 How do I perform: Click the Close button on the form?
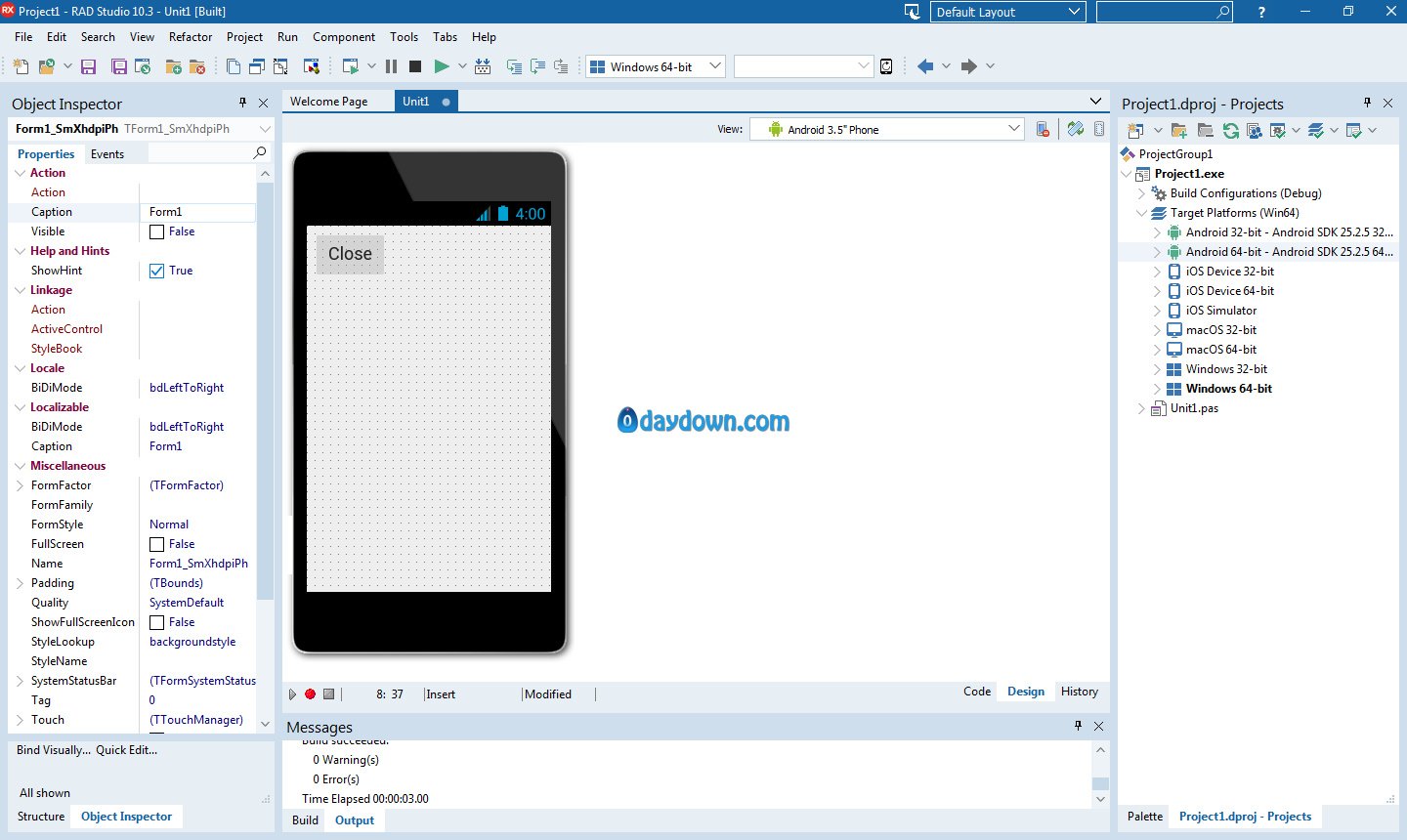350,254
